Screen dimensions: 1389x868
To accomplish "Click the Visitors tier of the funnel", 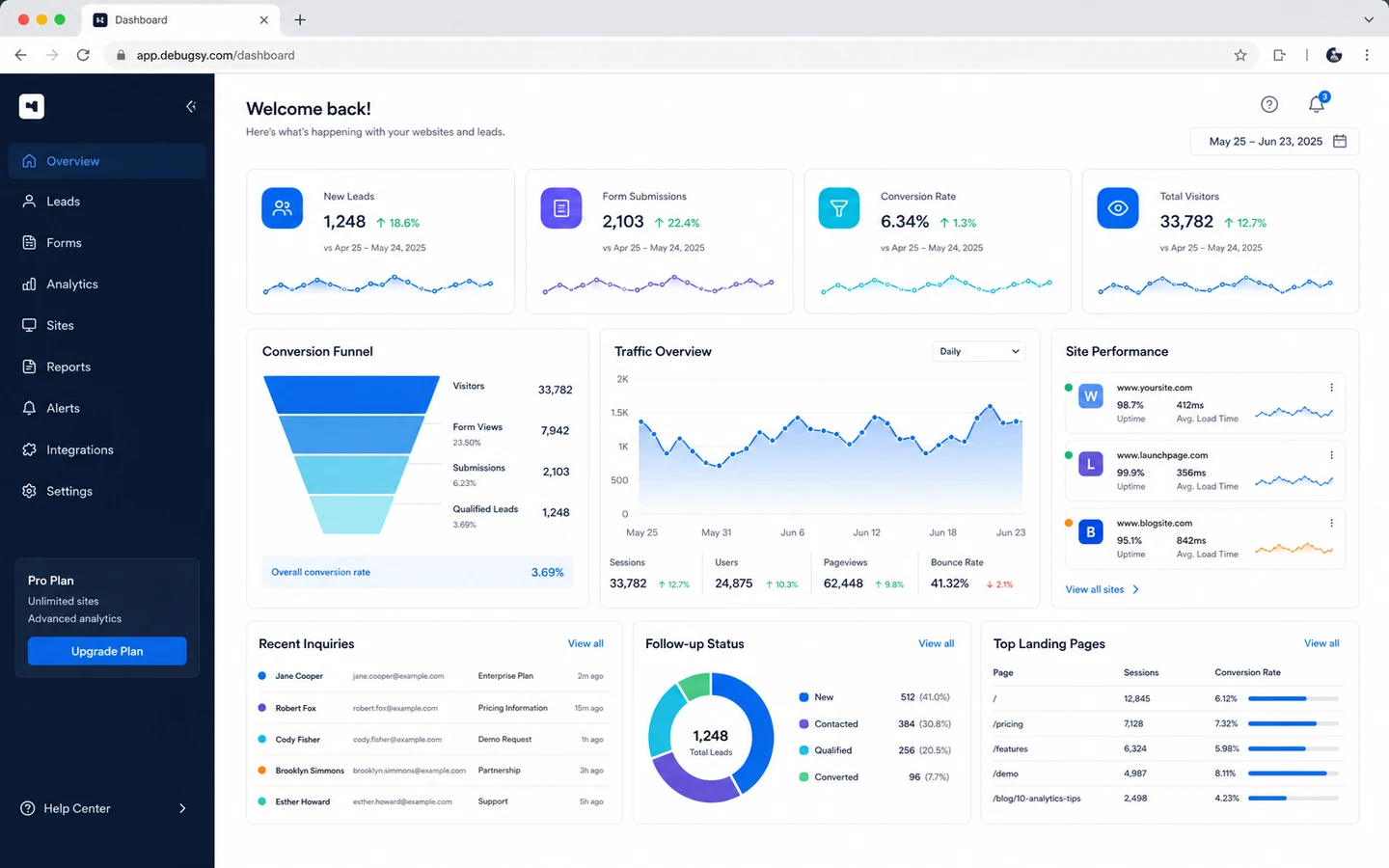I will 352,394.
